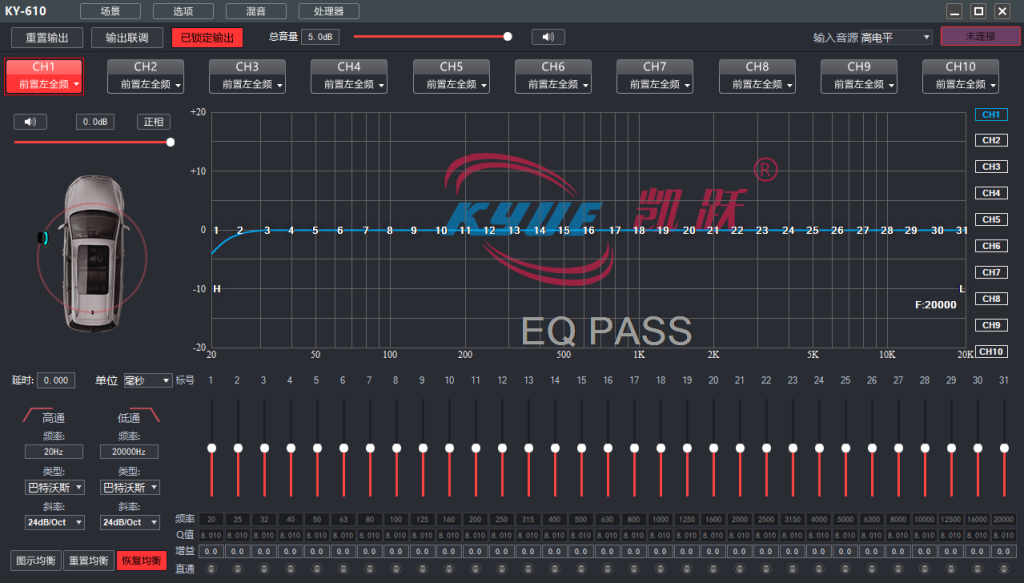The width and height of the screenshot is (1024, 583).
Task: Click the CH1 gain field showing 0.0dB
Action: pyautogui.click(x=95, y=122)
